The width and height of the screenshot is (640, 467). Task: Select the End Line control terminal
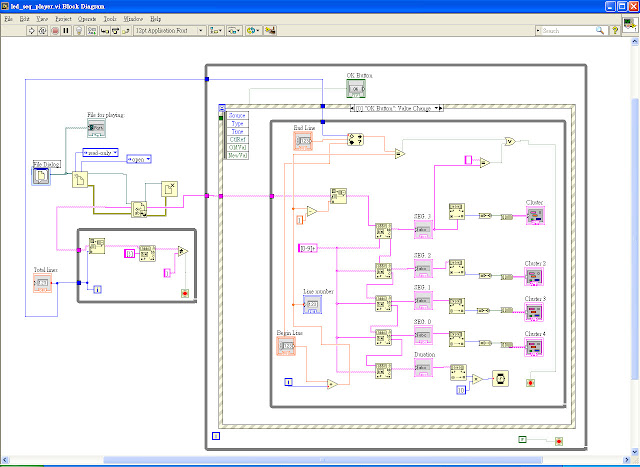[x=303, y=141]
